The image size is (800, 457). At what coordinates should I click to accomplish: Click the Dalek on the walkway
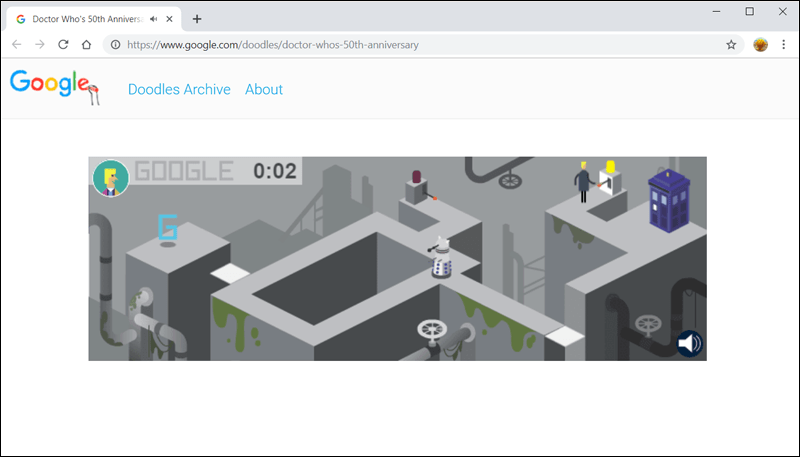tap(441, 258)
